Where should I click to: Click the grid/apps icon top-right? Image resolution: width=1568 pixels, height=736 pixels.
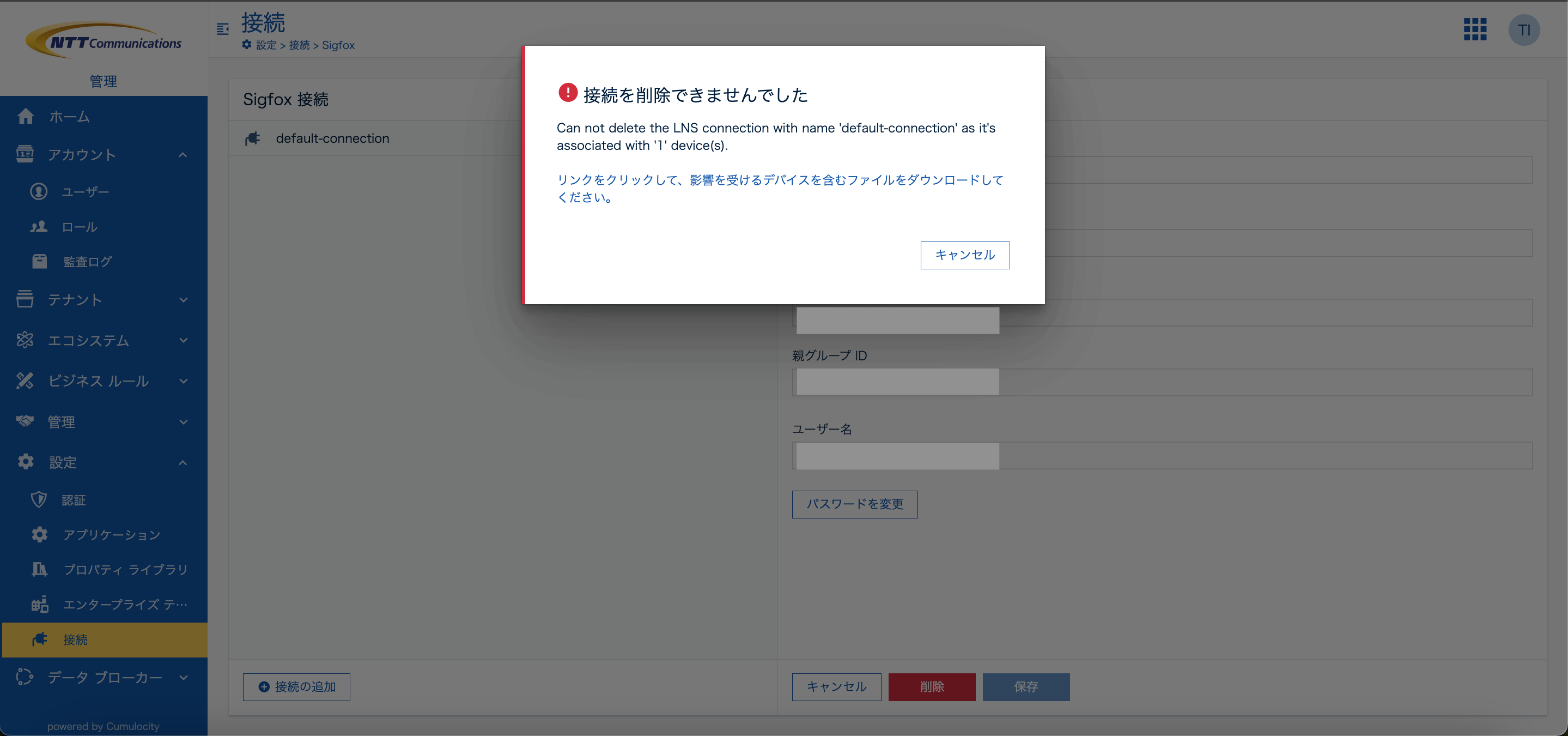point(1475,28)
